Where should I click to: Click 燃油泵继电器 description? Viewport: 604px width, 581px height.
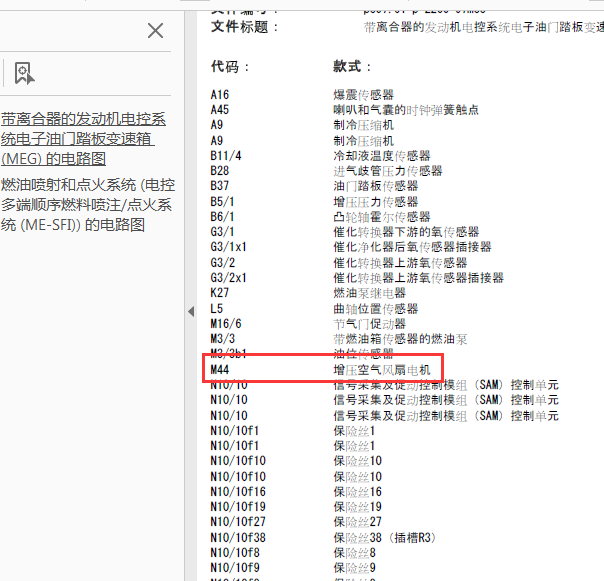369,292
